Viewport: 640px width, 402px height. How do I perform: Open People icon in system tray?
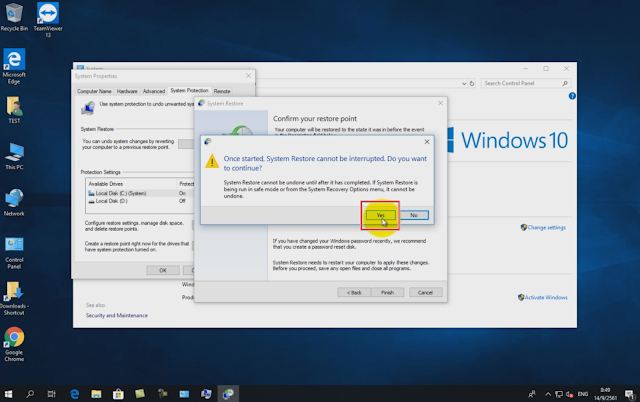tap(531, 394)
